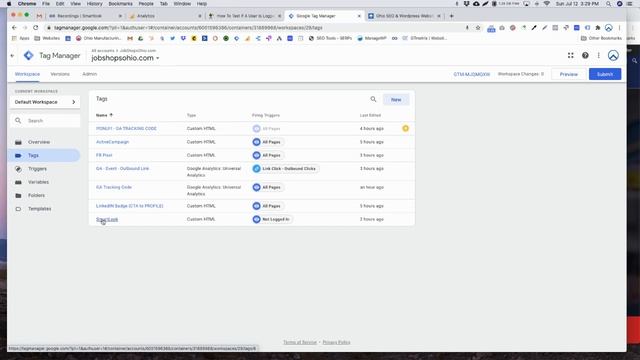This screenshot has height=360, width=640.
Task: Navigate back in Chrome
Action: coord(14,28)
